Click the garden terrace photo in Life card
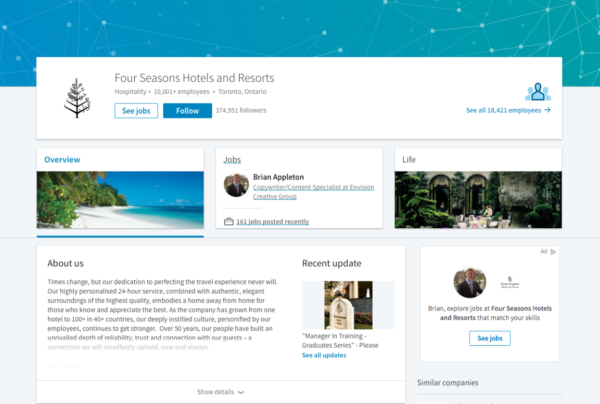 478,200
